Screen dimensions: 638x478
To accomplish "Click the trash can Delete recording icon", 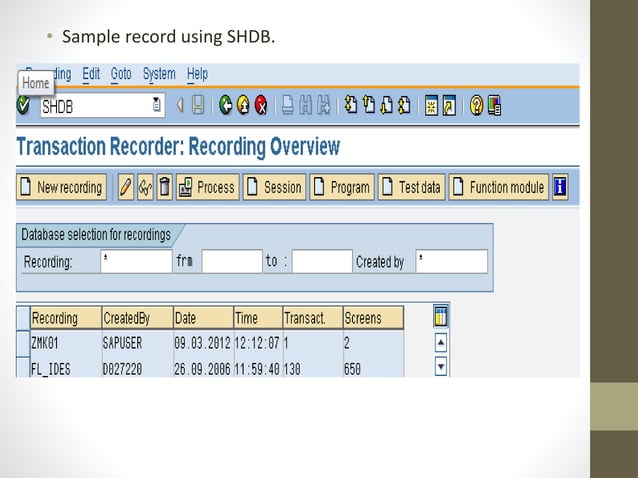I will (x=164, y=187).
